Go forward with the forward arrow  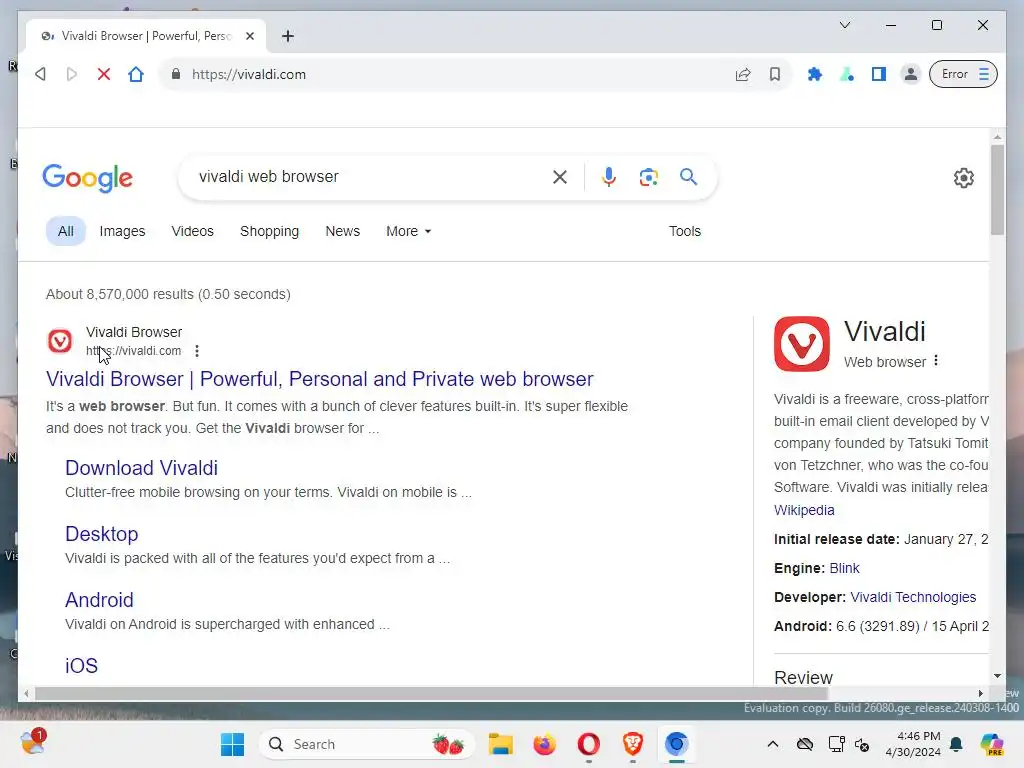[72, 74]
